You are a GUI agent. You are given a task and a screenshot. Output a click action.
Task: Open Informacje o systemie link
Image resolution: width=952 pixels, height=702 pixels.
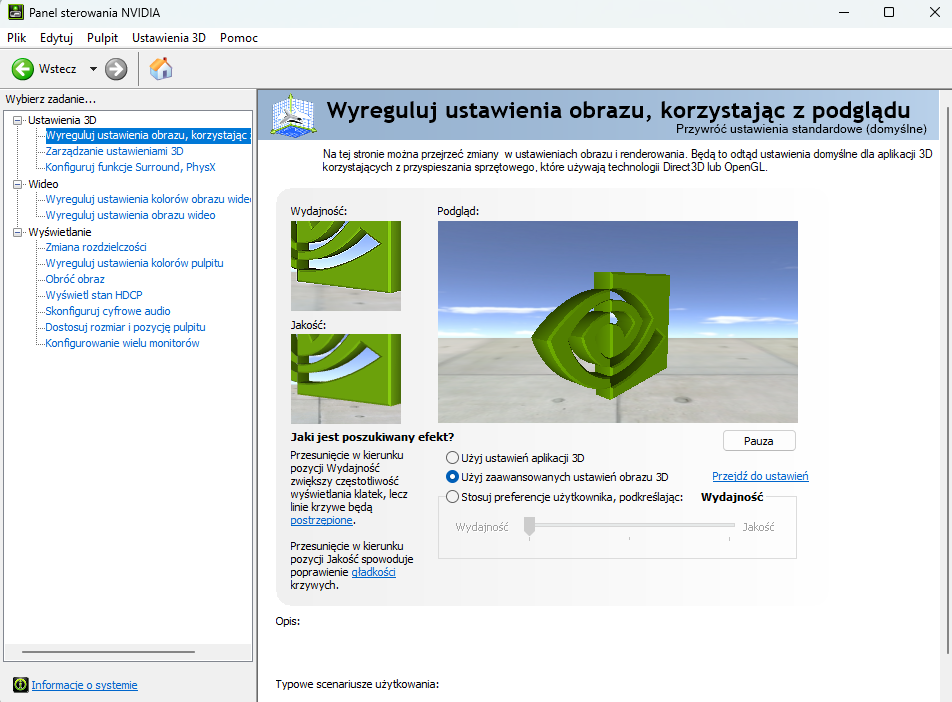[84, 685]
